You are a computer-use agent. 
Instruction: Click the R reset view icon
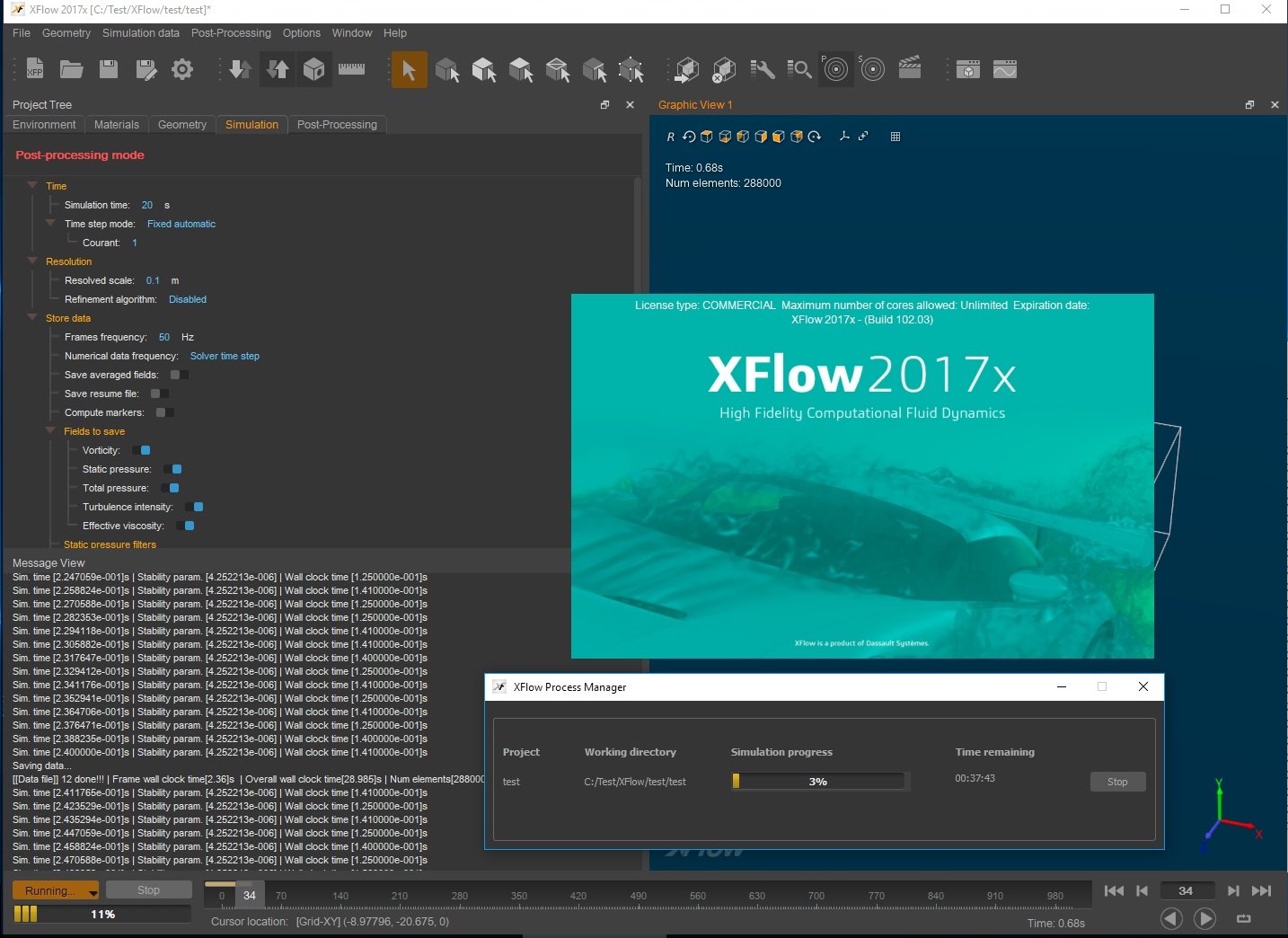click(670, 137)
